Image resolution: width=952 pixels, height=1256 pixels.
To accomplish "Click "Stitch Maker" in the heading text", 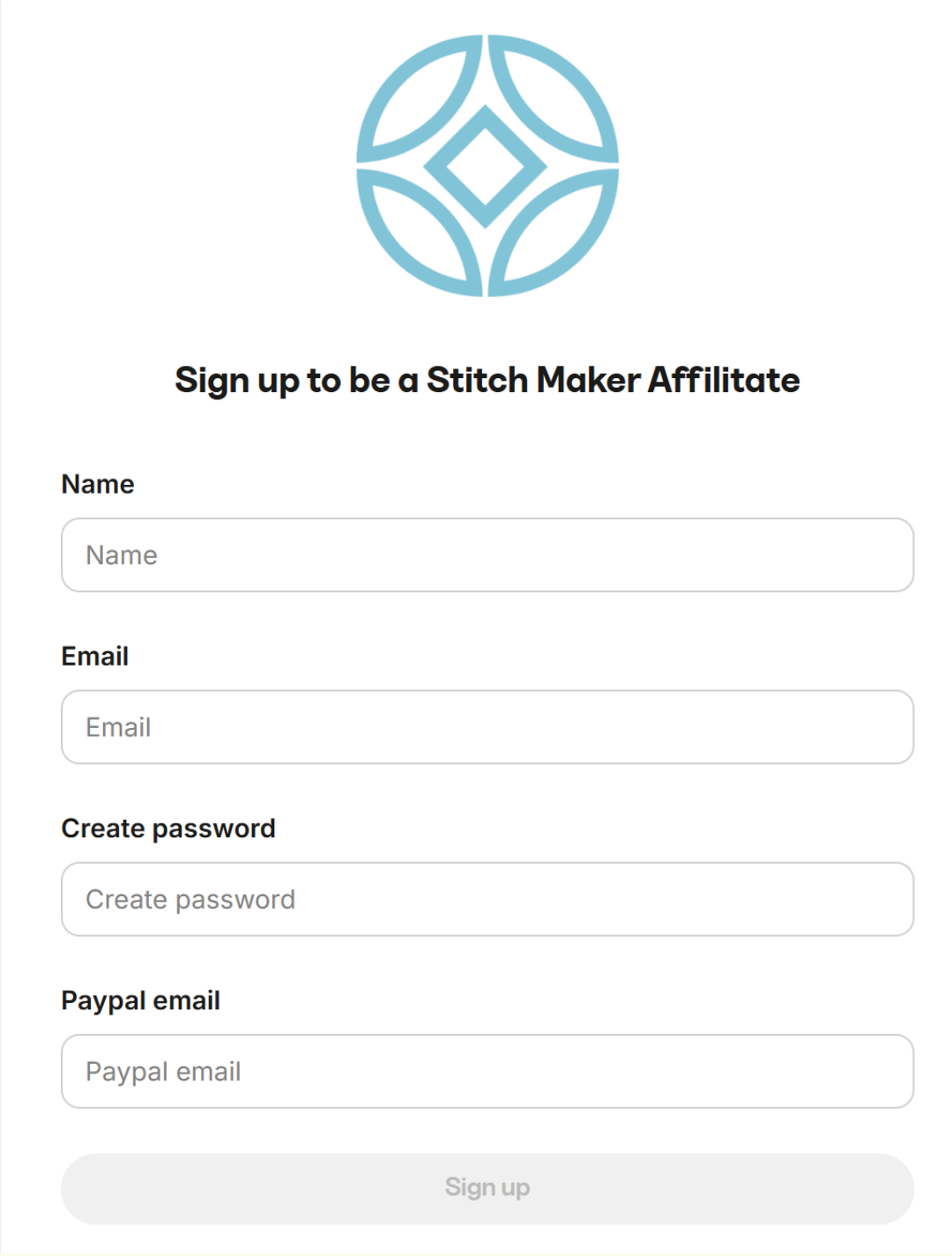I will pos(533,380).
